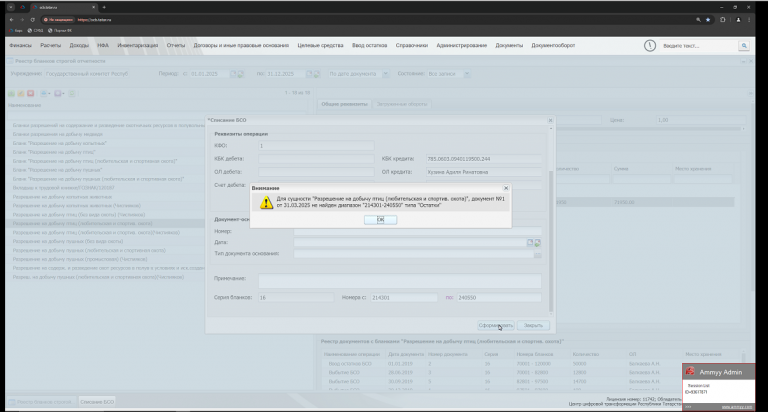Click the calendar icon in the Дата field
This screenshot has width=768, height=412.
click(530, 242)
